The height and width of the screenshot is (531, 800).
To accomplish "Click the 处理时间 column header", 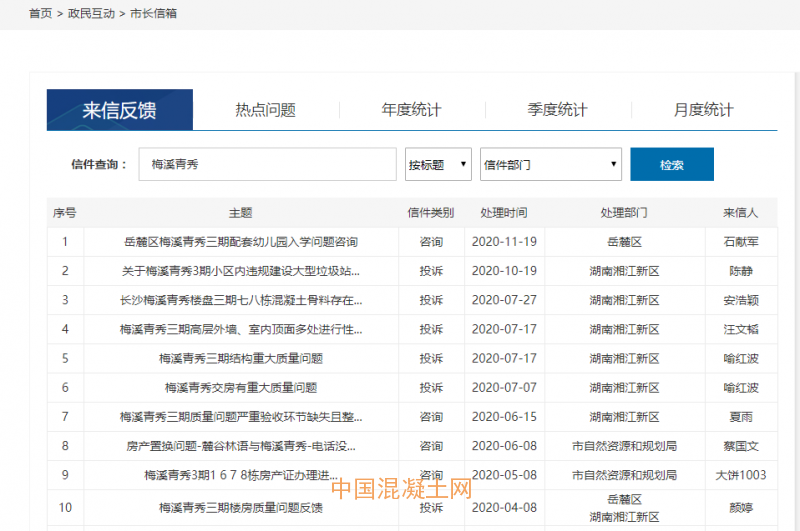I will 503,213.
